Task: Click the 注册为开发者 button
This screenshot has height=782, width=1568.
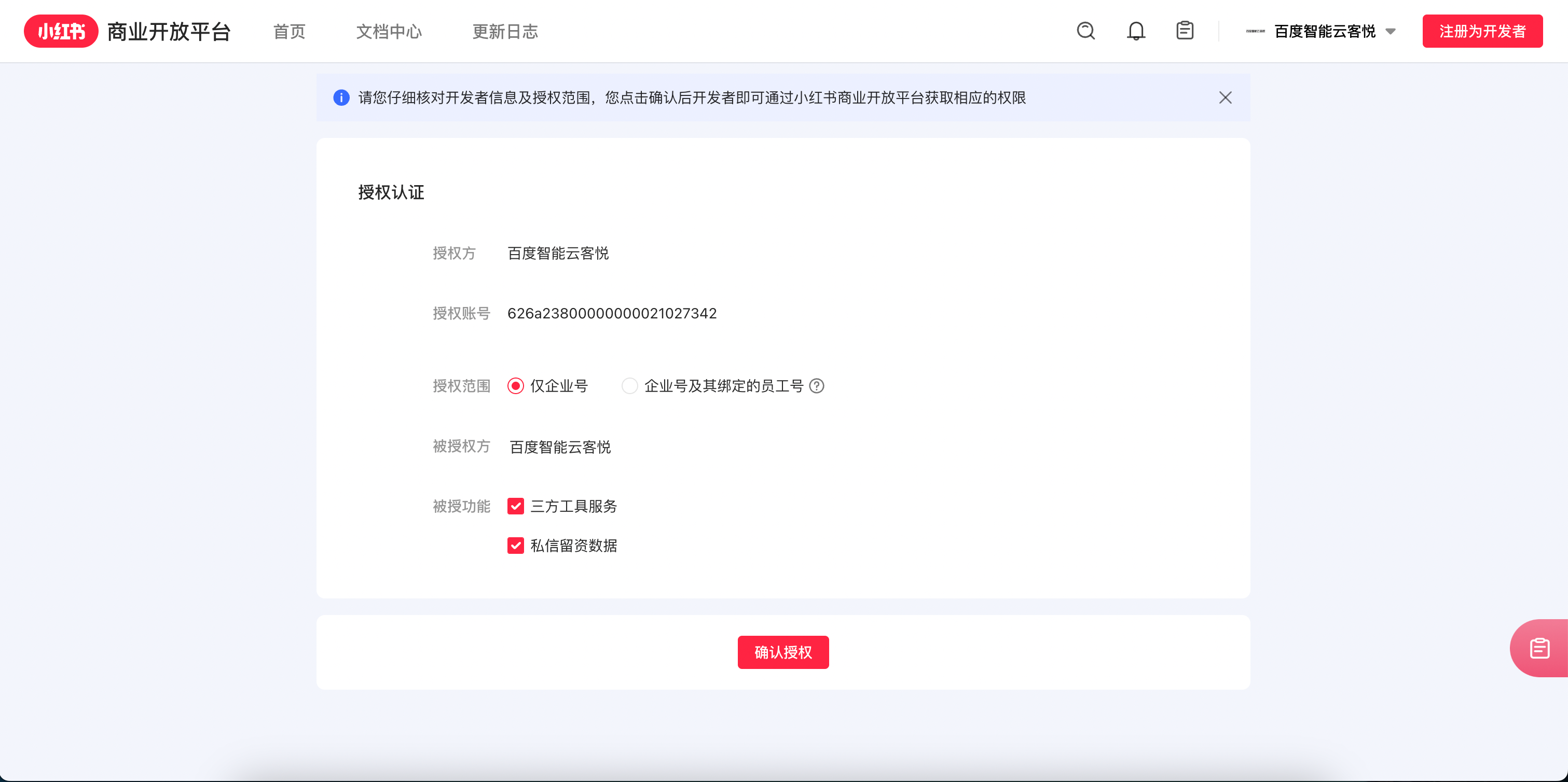Action: pos(1483,31)
